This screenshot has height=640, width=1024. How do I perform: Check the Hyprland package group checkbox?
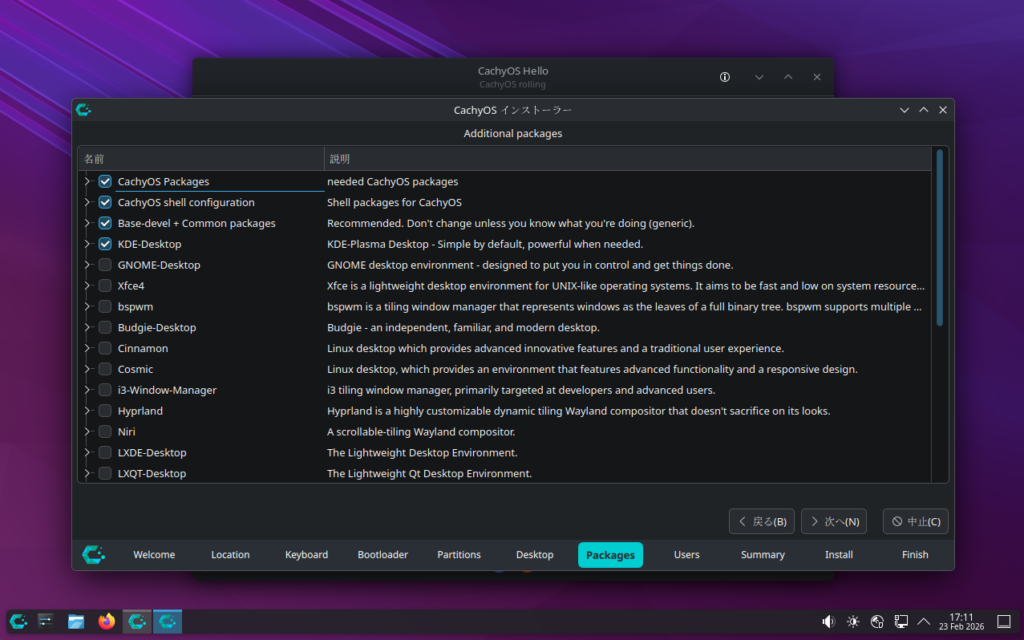[105, 411]
